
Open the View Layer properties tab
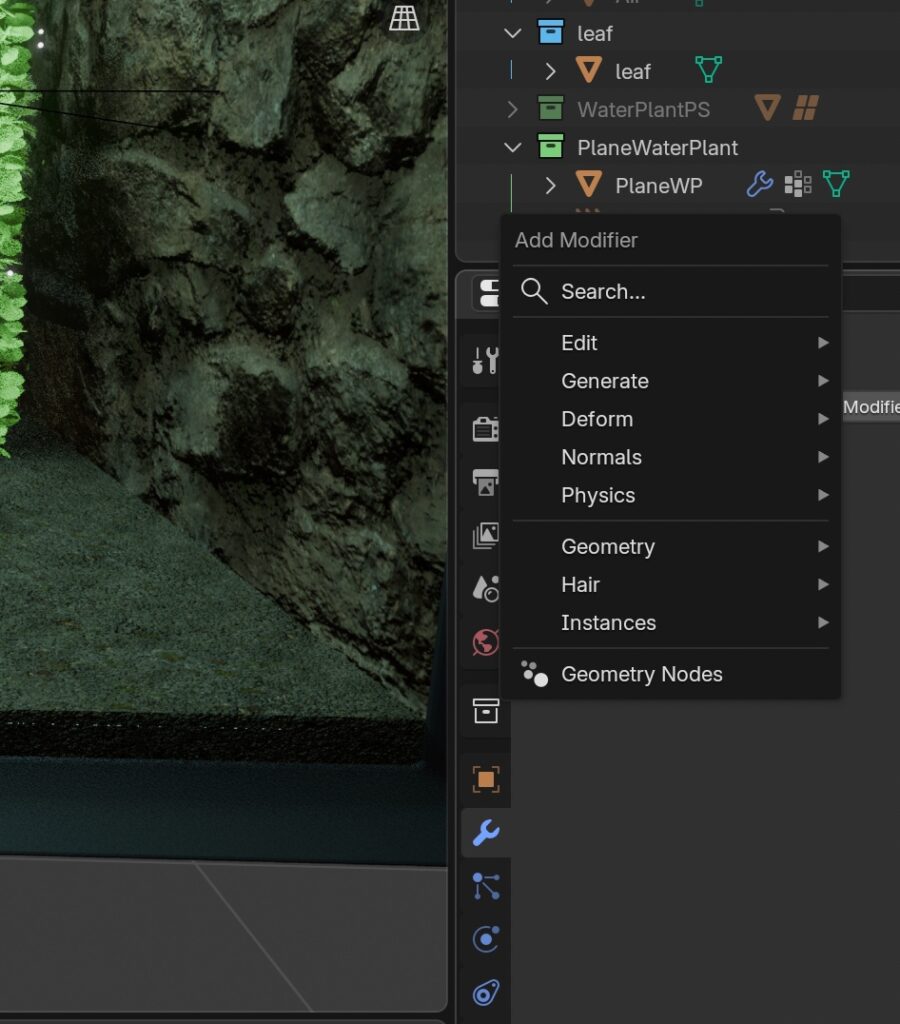[x=486, y=536]
